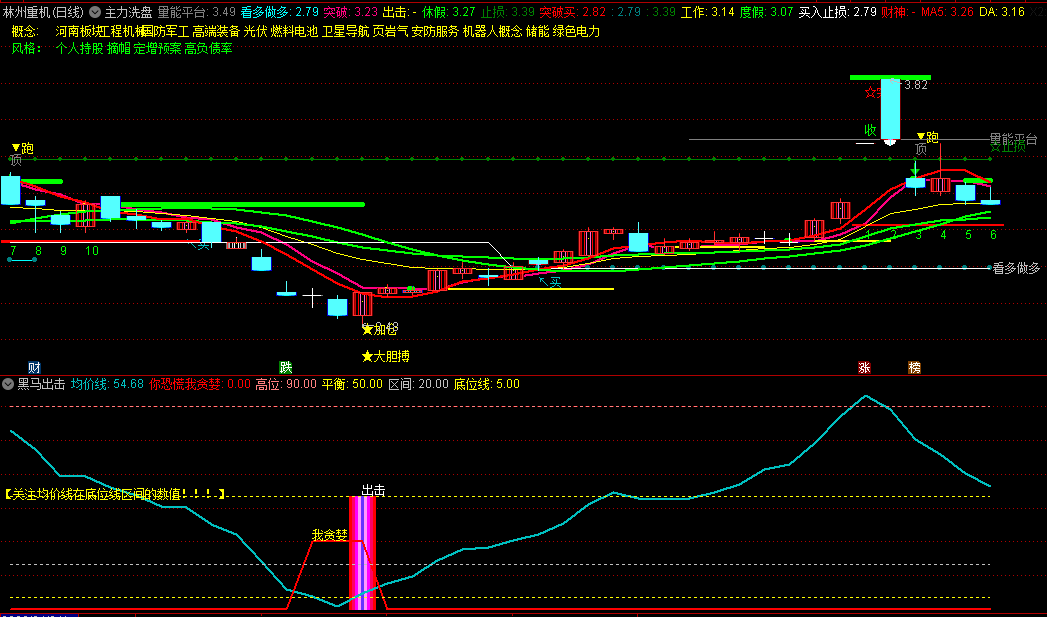The image size is (1047, 617).
Task: Expand the 黑马出击 indicator dropdown arrow
Action: (x=8, y=384)
